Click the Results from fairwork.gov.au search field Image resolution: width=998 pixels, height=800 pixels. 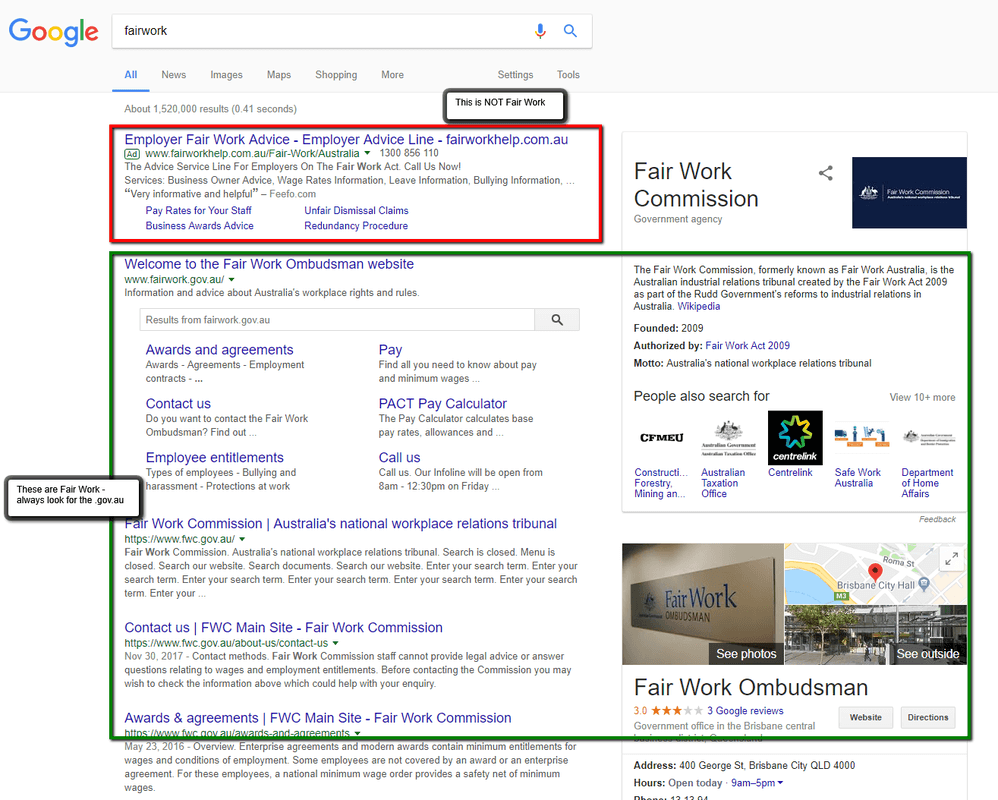click(x=337, y=319)
